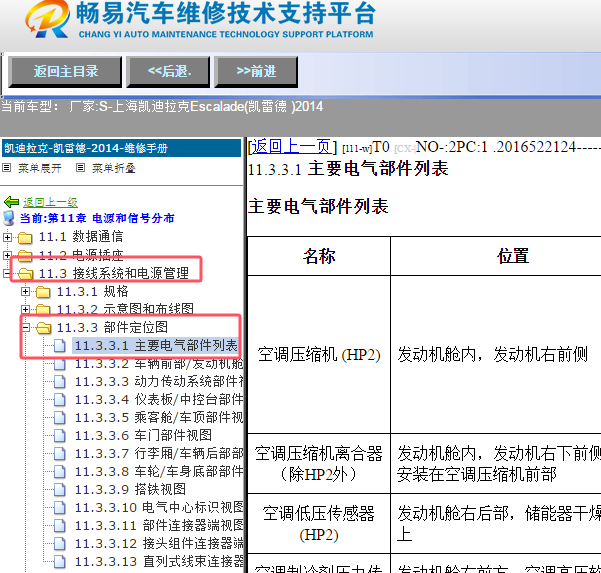Open 11.3.3.3 动力传动系统部件 page

159,381
